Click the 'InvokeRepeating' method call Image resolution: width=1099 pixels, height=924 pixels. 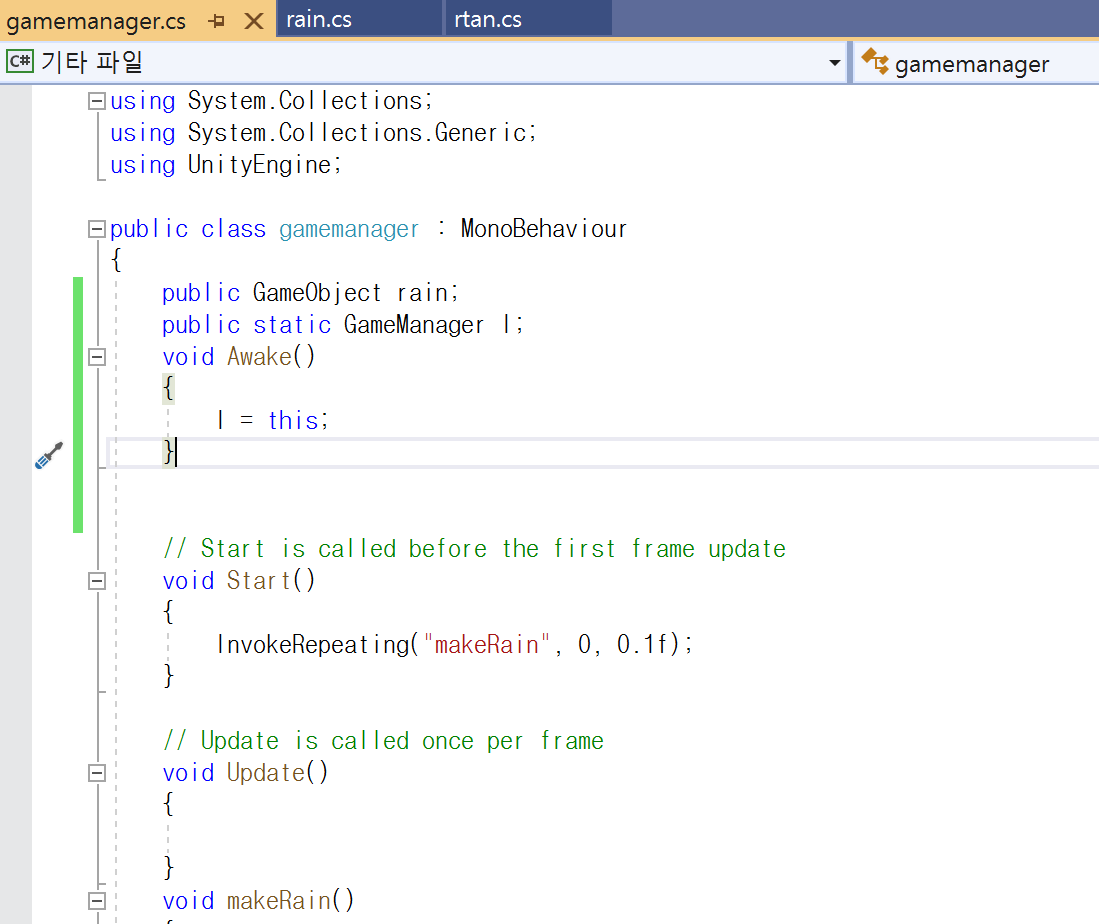coord(313,644)
